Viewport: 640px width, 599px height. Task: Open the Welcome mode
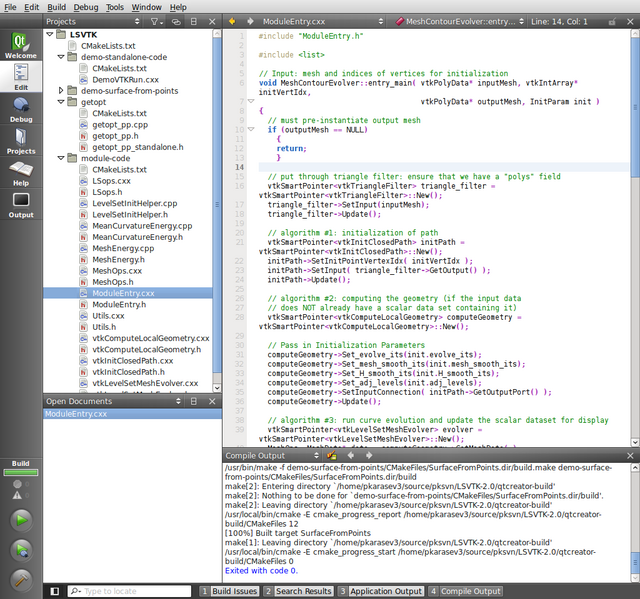20,46
